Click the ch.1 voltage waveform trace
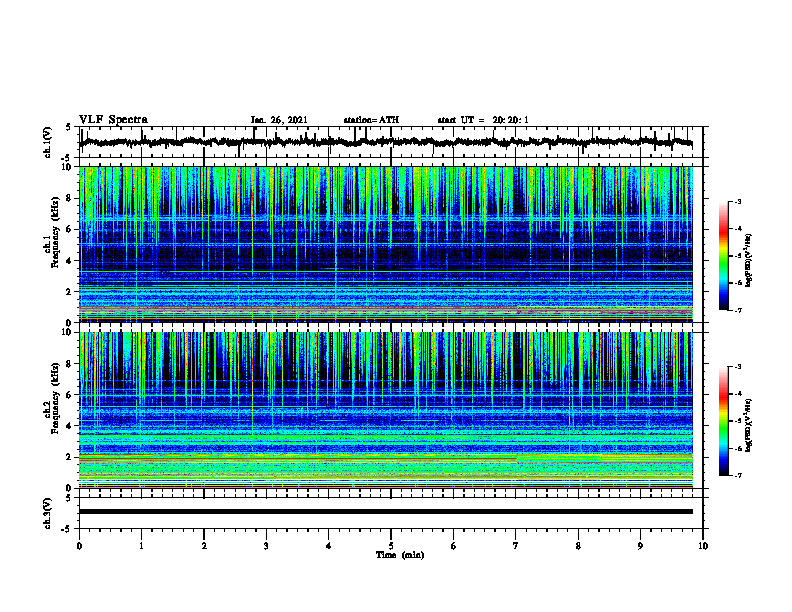This screenshot has width=792, height=612. click(386, 142)
